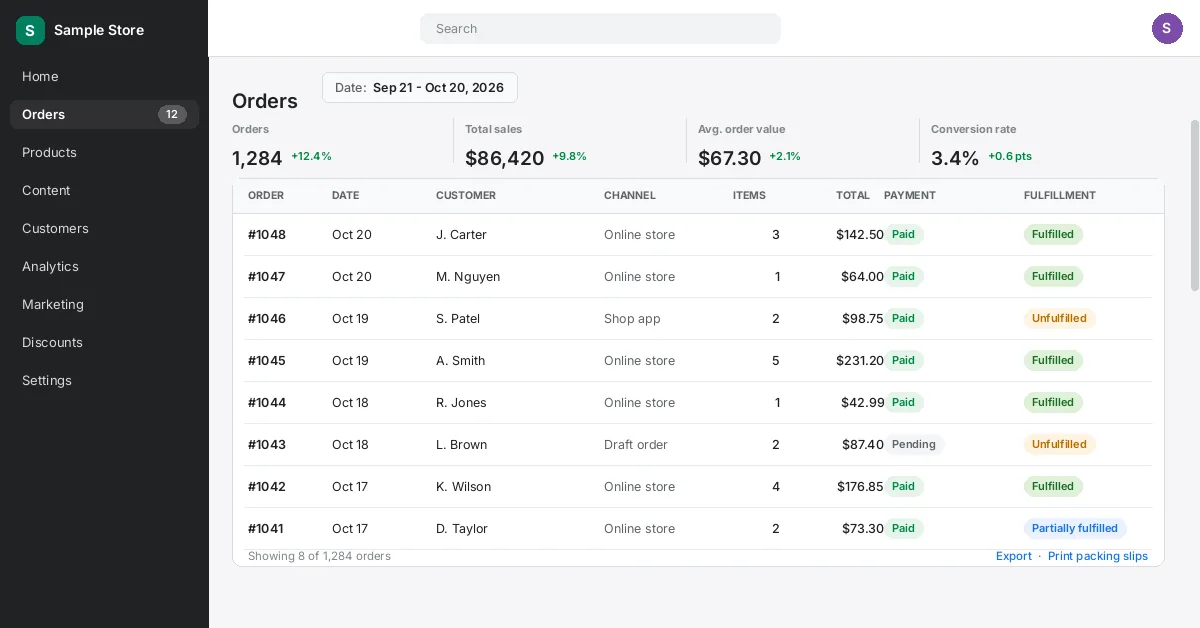This screenshot has width=1200, height=628.
Task: Open order #1046
Action: click(x=267, y=318)
